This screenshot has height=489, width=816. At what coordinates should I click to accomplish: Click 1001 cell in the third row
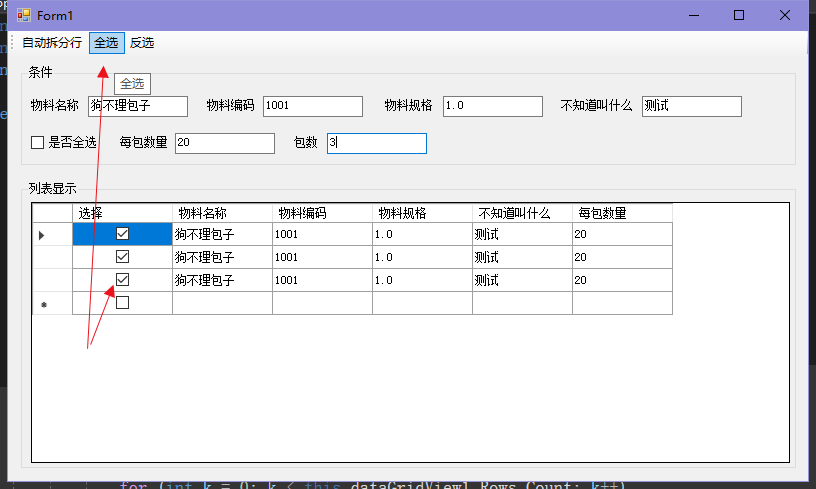322,280
